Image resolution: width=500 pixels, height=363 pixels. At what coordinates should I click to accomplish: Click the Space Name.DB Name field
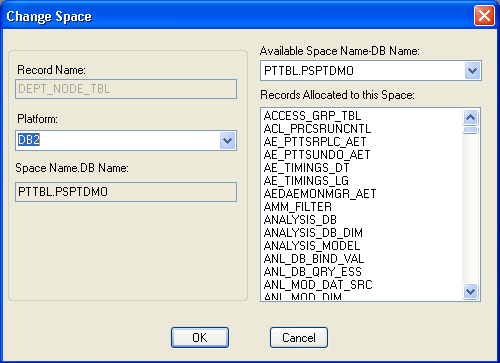[x=126, y=192]
